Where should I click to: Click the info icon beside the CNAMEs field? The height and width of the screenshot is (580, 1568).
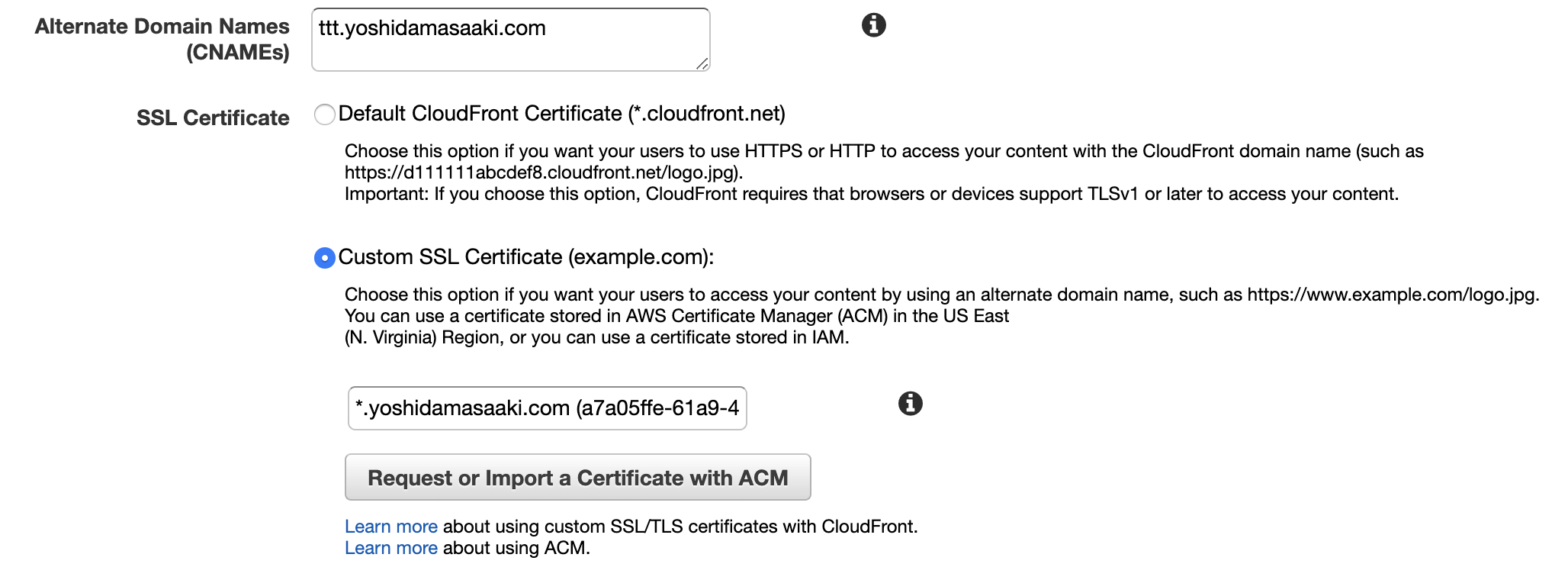click(873, 25)
